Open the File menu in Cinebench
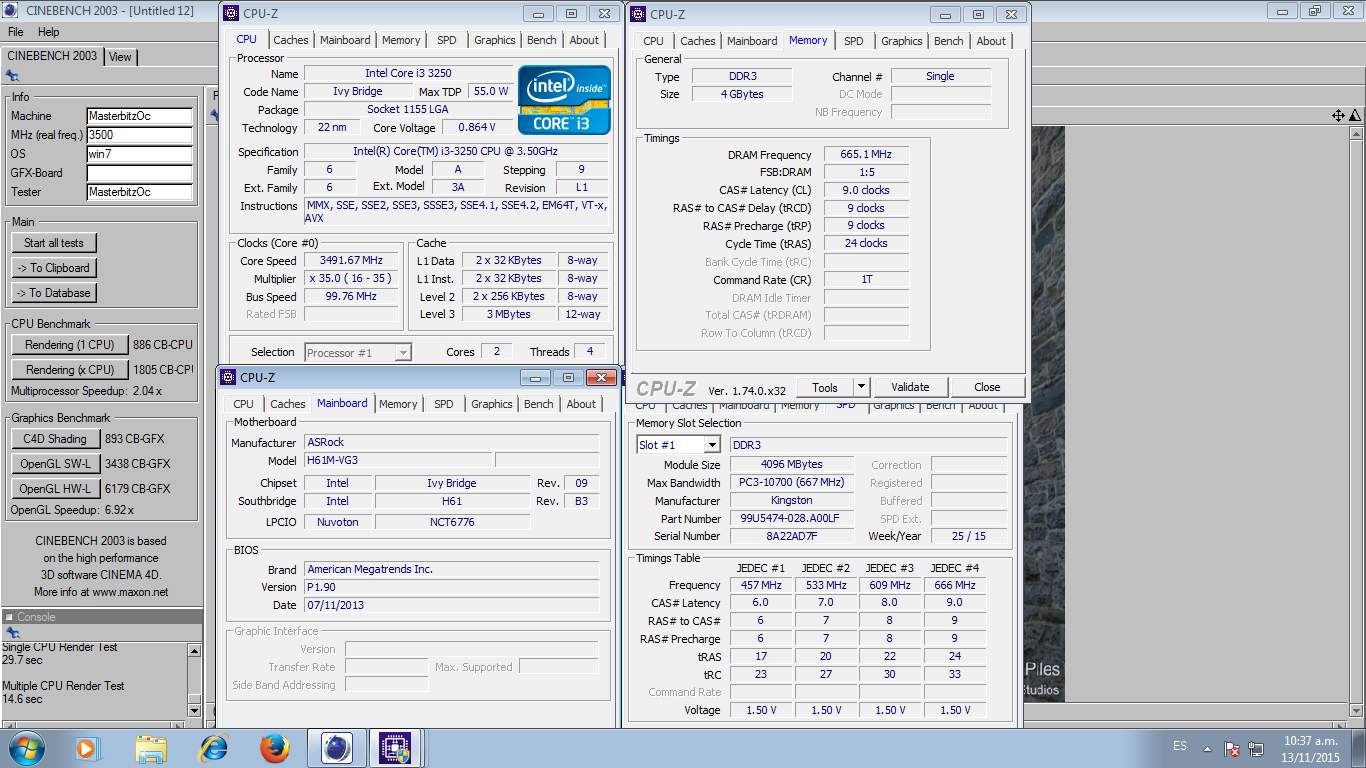Image resolution: width=1366 pixels, height=768 pixels. click(16, 32)
